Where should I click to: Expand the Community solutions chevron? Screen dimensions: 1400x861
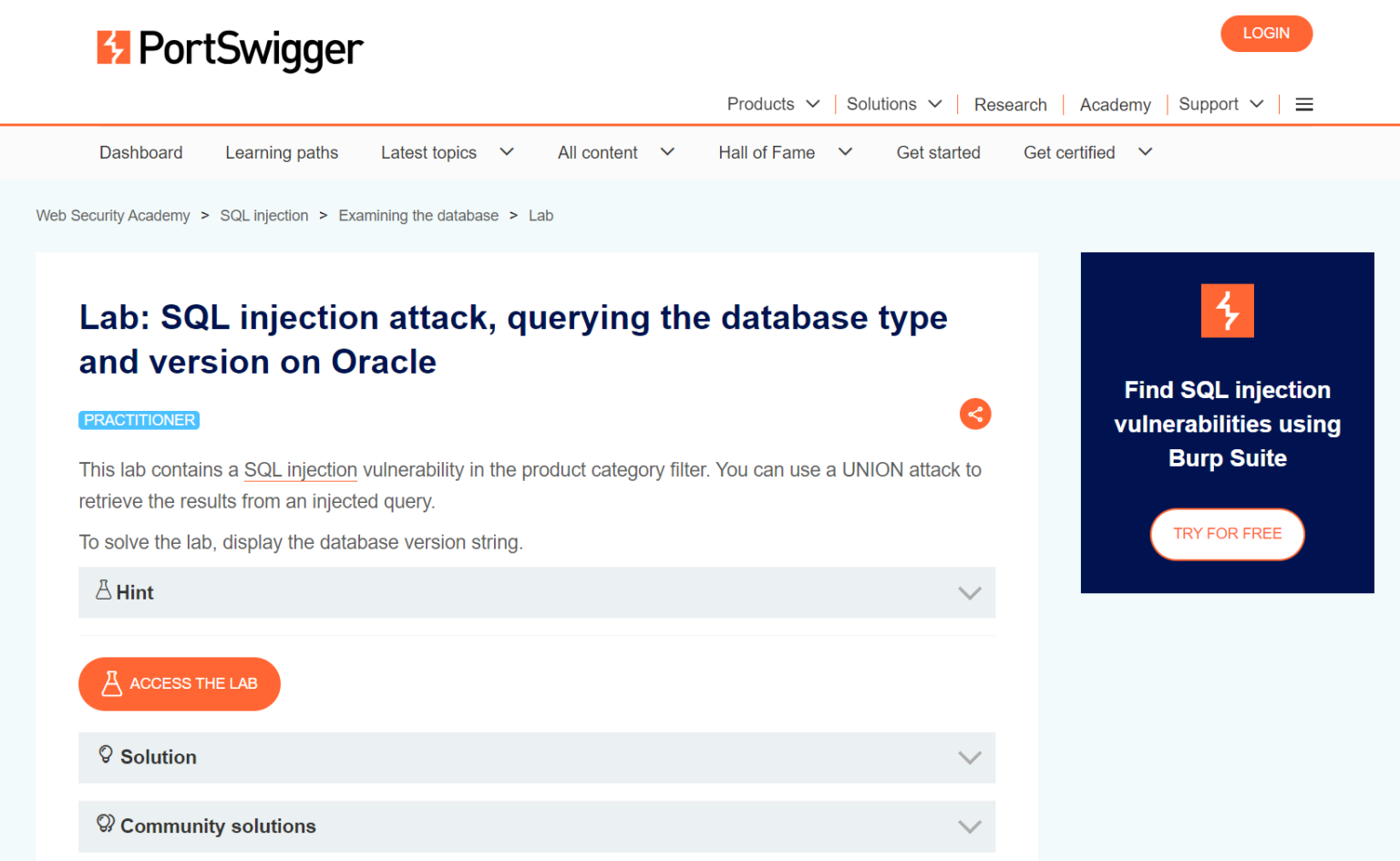[970, 826]
